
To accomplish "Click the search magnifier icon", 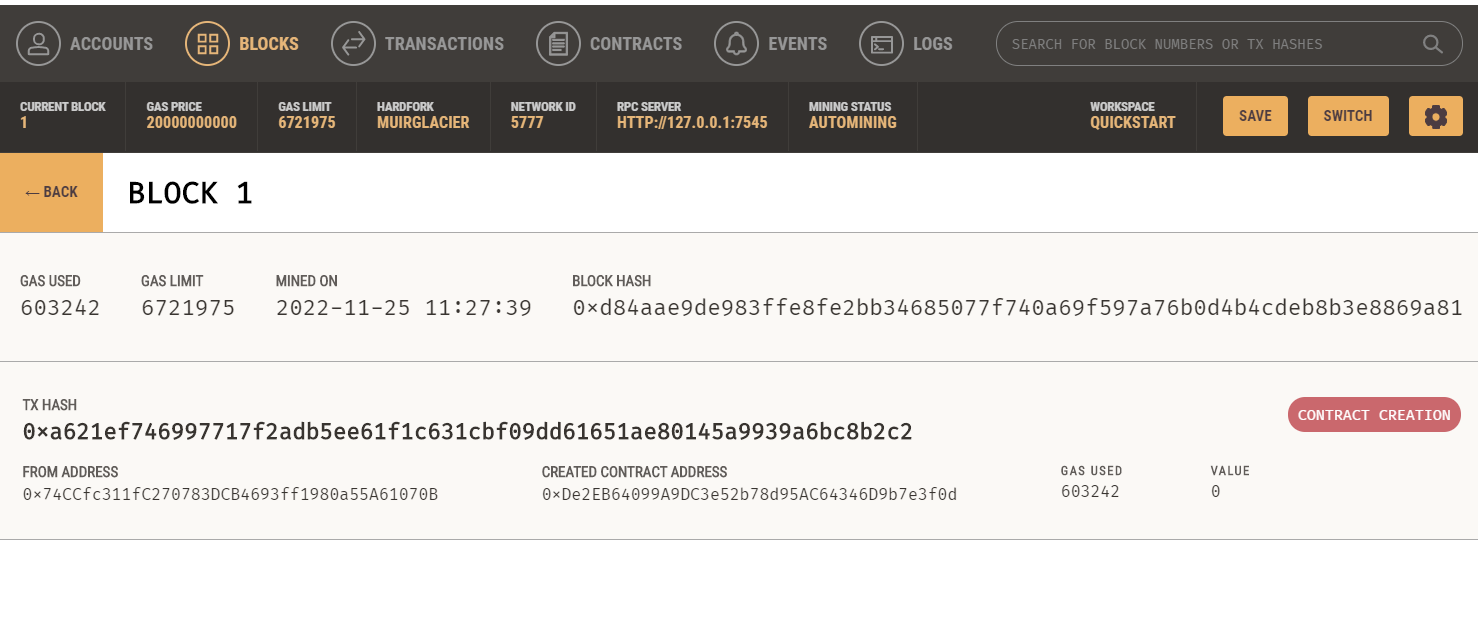I will tap(1432, 43).
